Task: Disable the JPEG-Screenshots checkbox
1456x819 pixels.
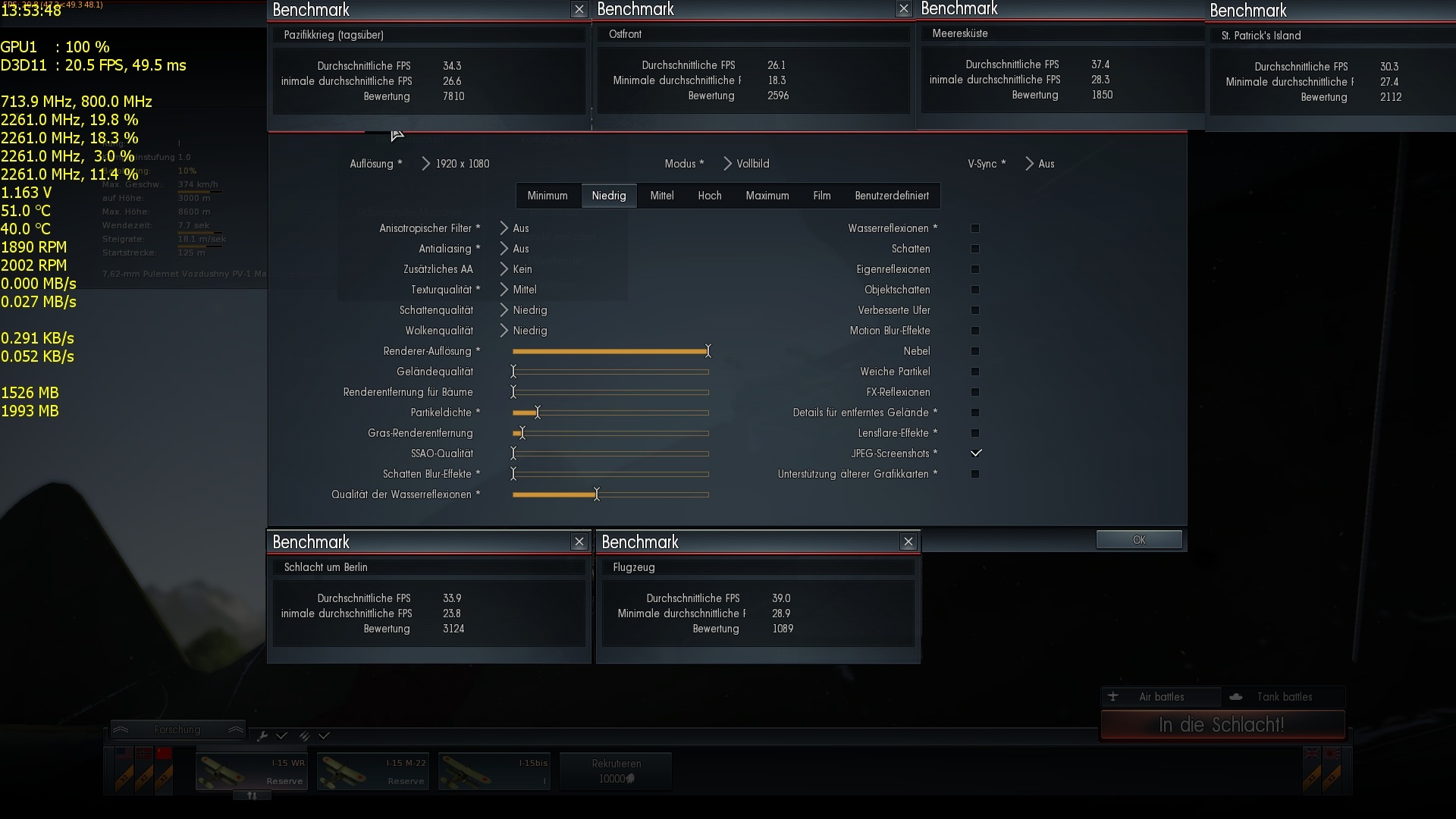Action: pyautogui.click(x=975, y=453)
